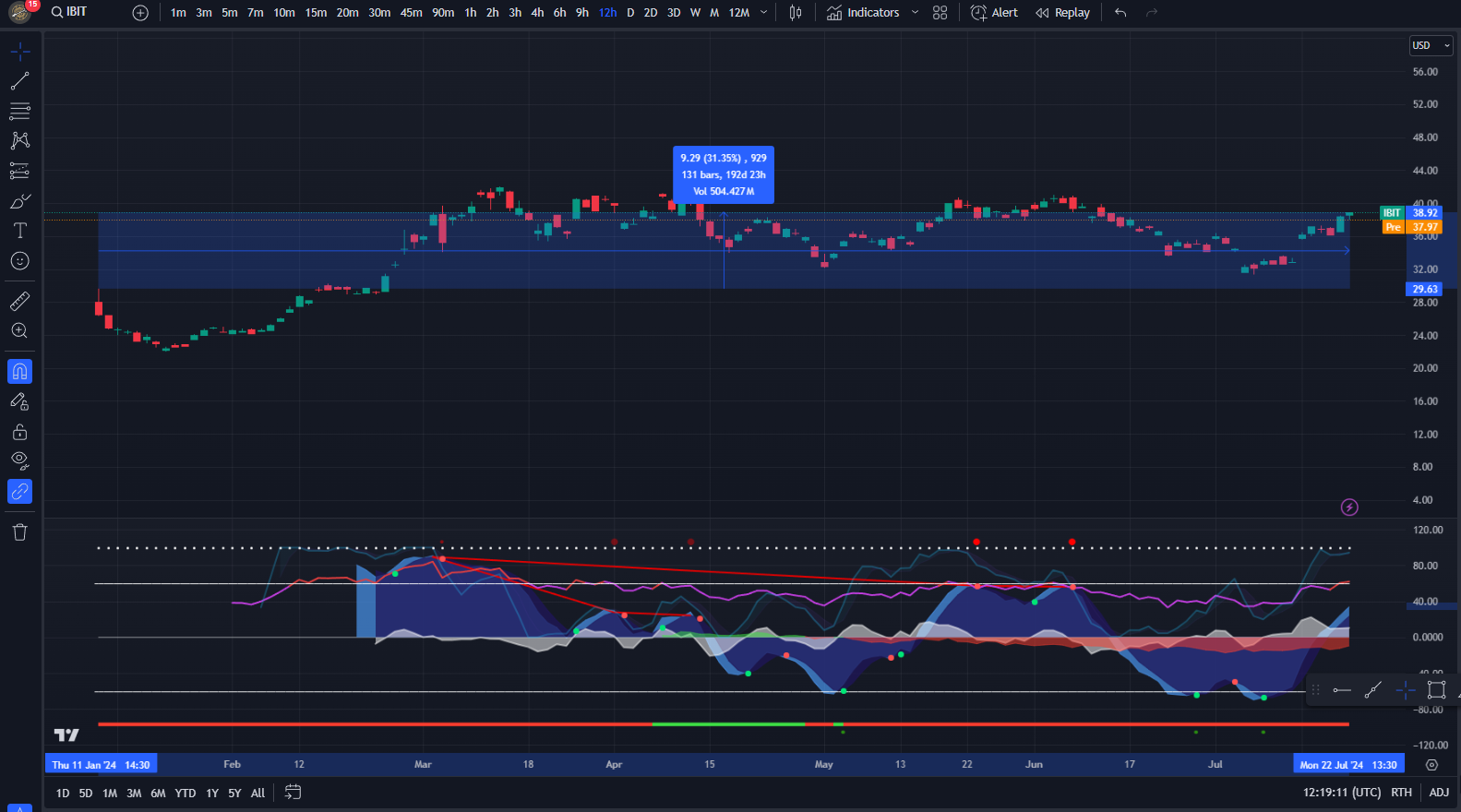1461x812 pixels.
Task: Select the trend line drawing tool
Action: (19, 81)
